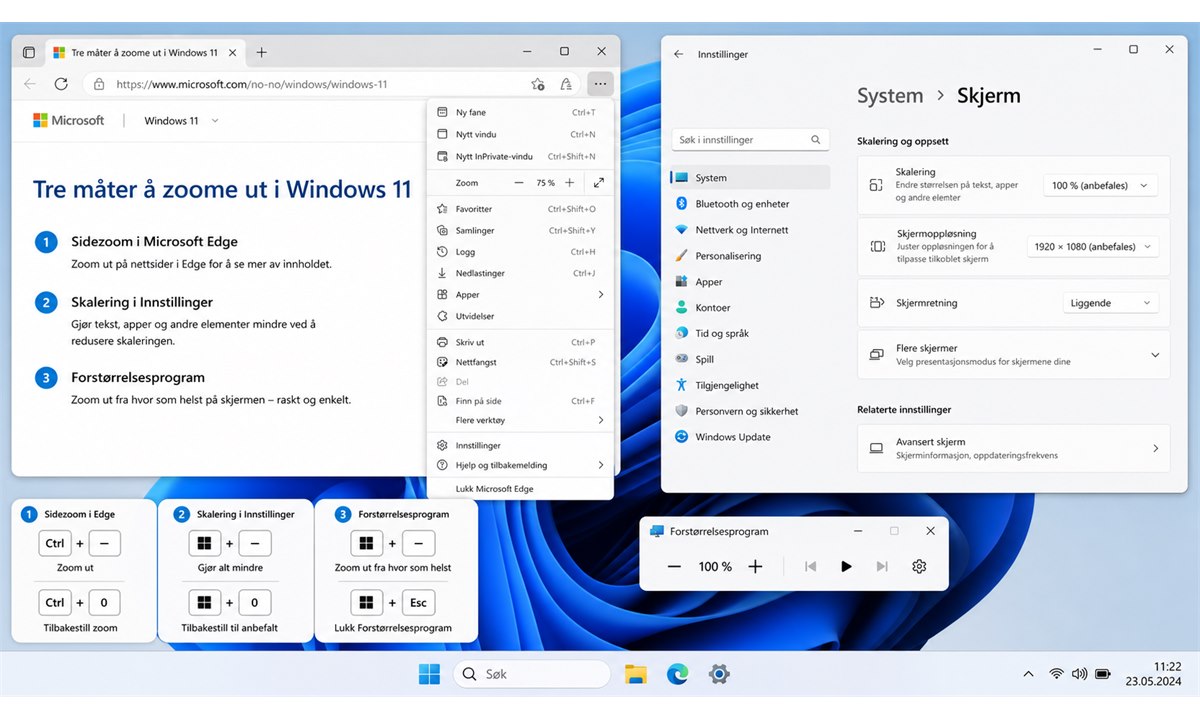The height and width of the screenshot is (720, 1200).
Task: Click Forstørrelsesprogram previous sentence button
Action: tap(810, 567)
